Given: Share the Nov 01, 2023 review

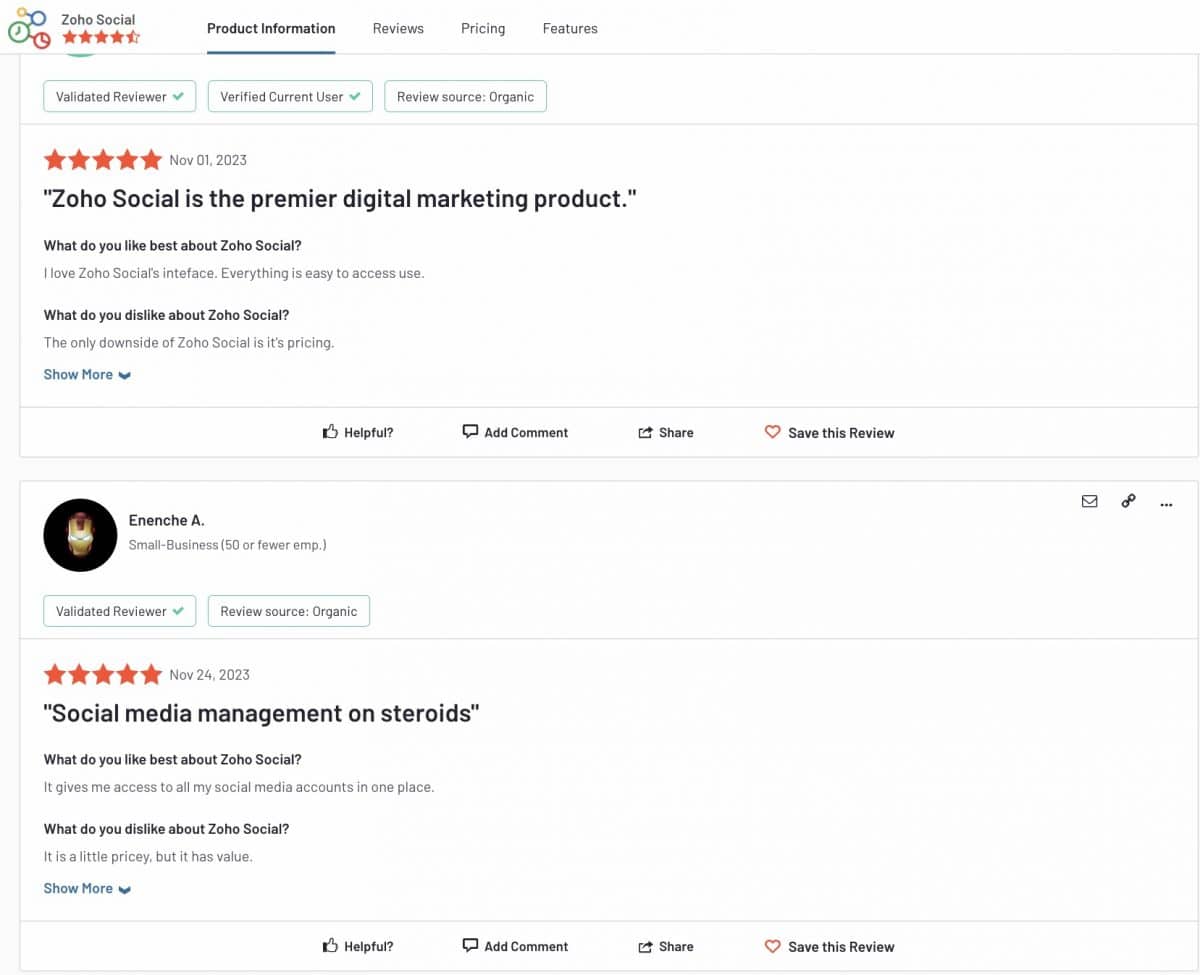Looking at the screenshot, I should (666, 433).
